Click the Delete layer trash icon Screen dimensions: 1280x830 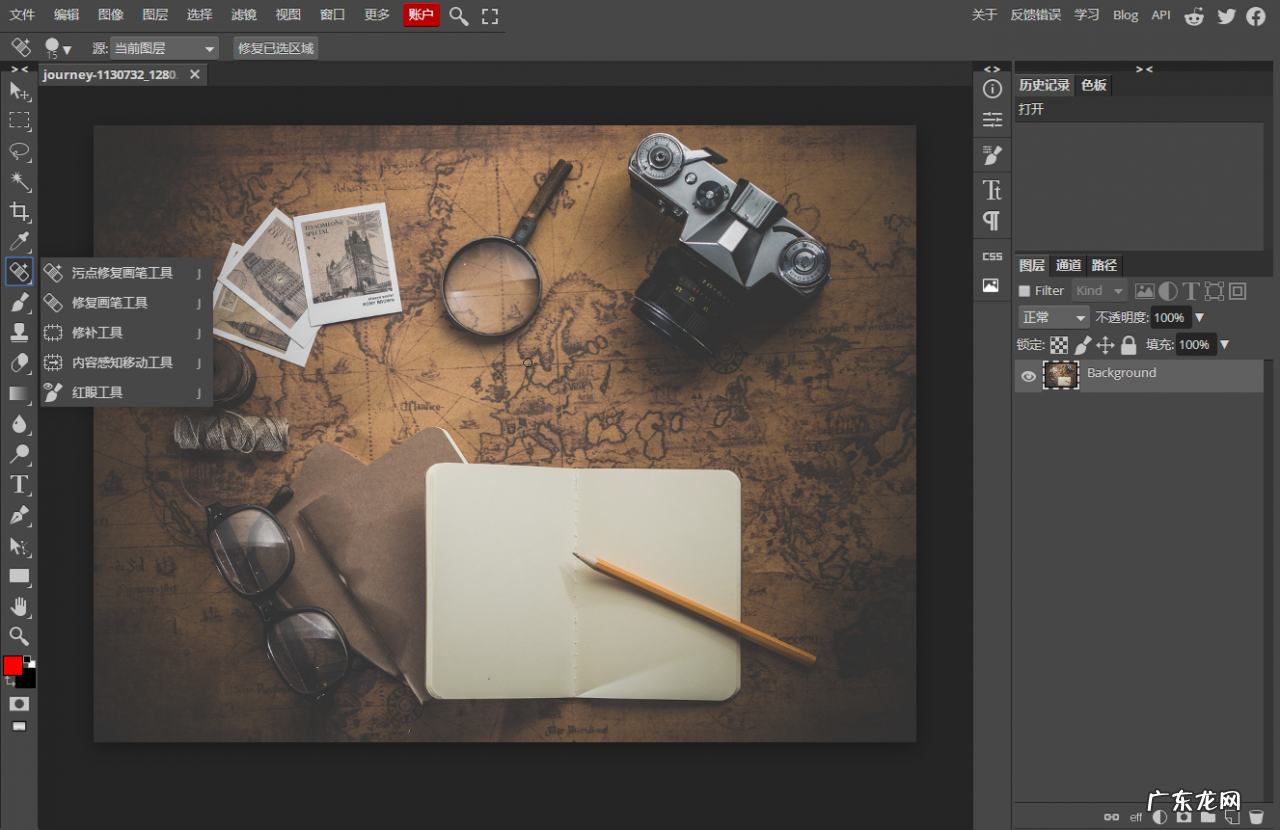(1256, 817)
